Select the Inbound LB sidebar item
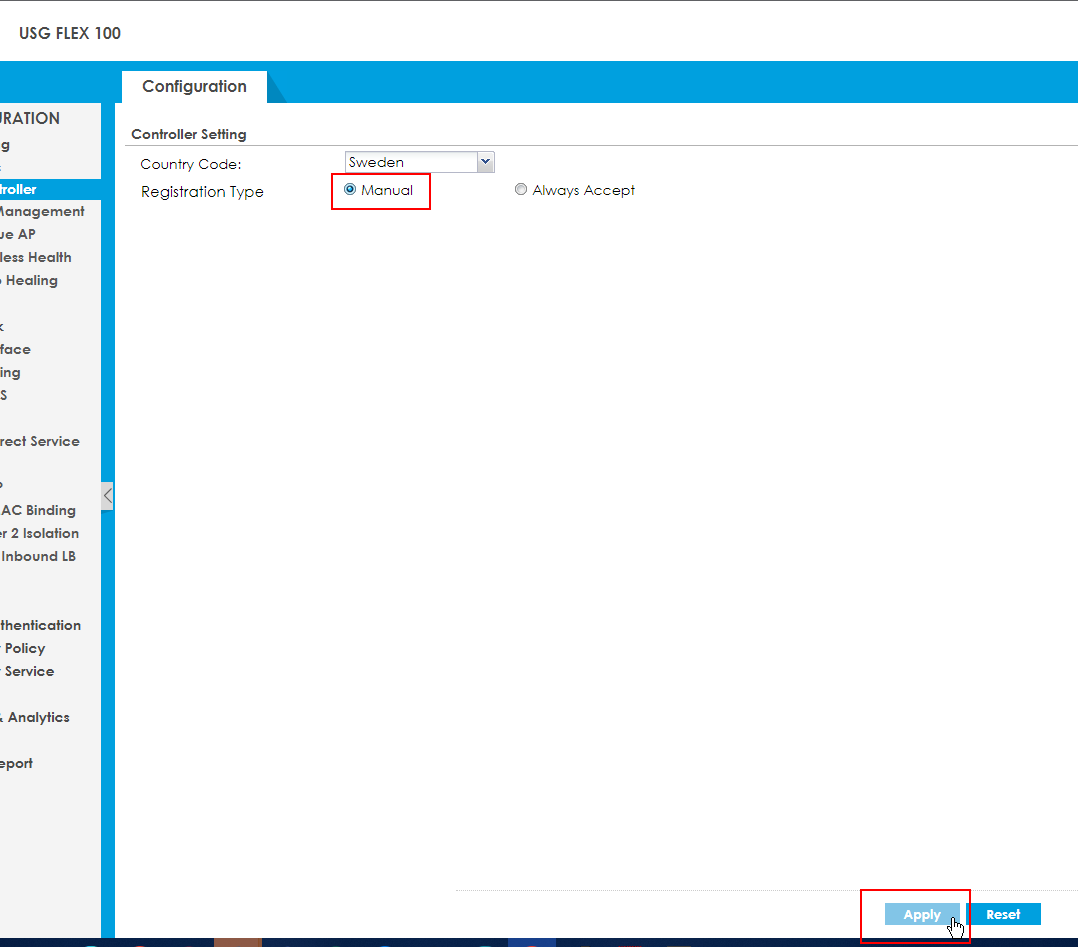The width and height of the screenshot is (1078, 947). (38, 556)
